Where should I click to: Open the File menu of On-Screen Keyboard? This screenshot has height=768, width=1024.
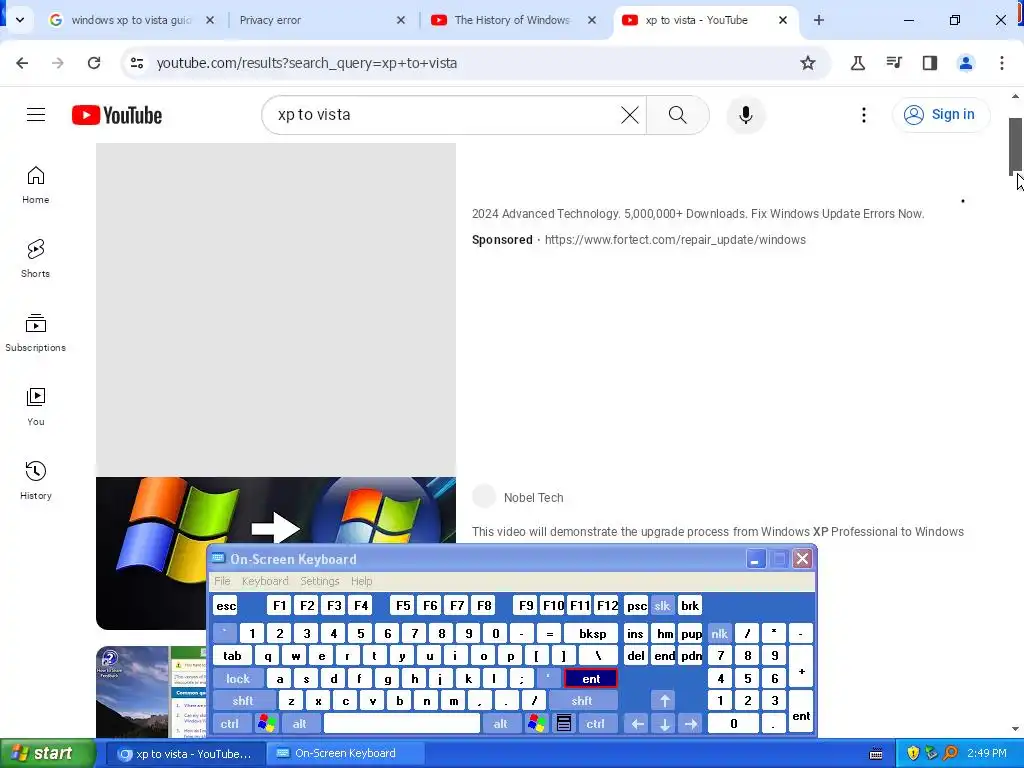(x=223, y=581)
